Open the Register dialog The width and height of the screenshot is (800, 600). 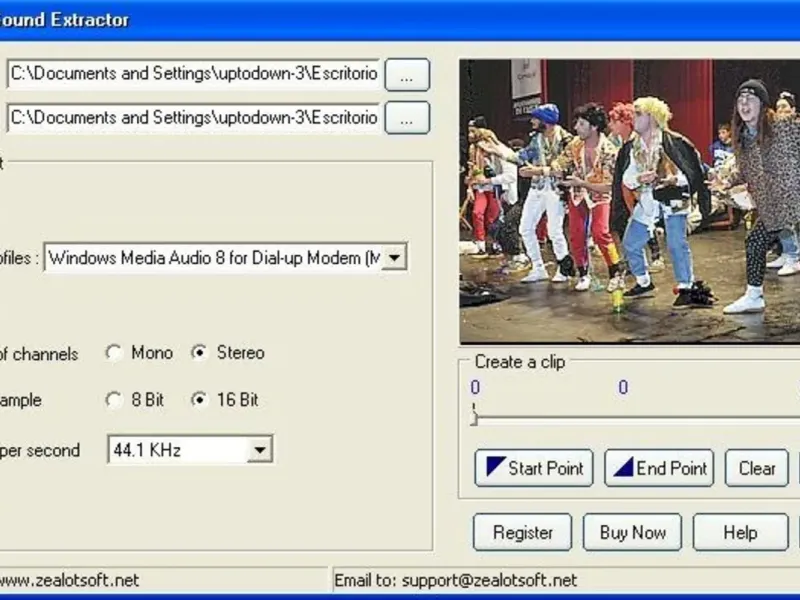522,532
